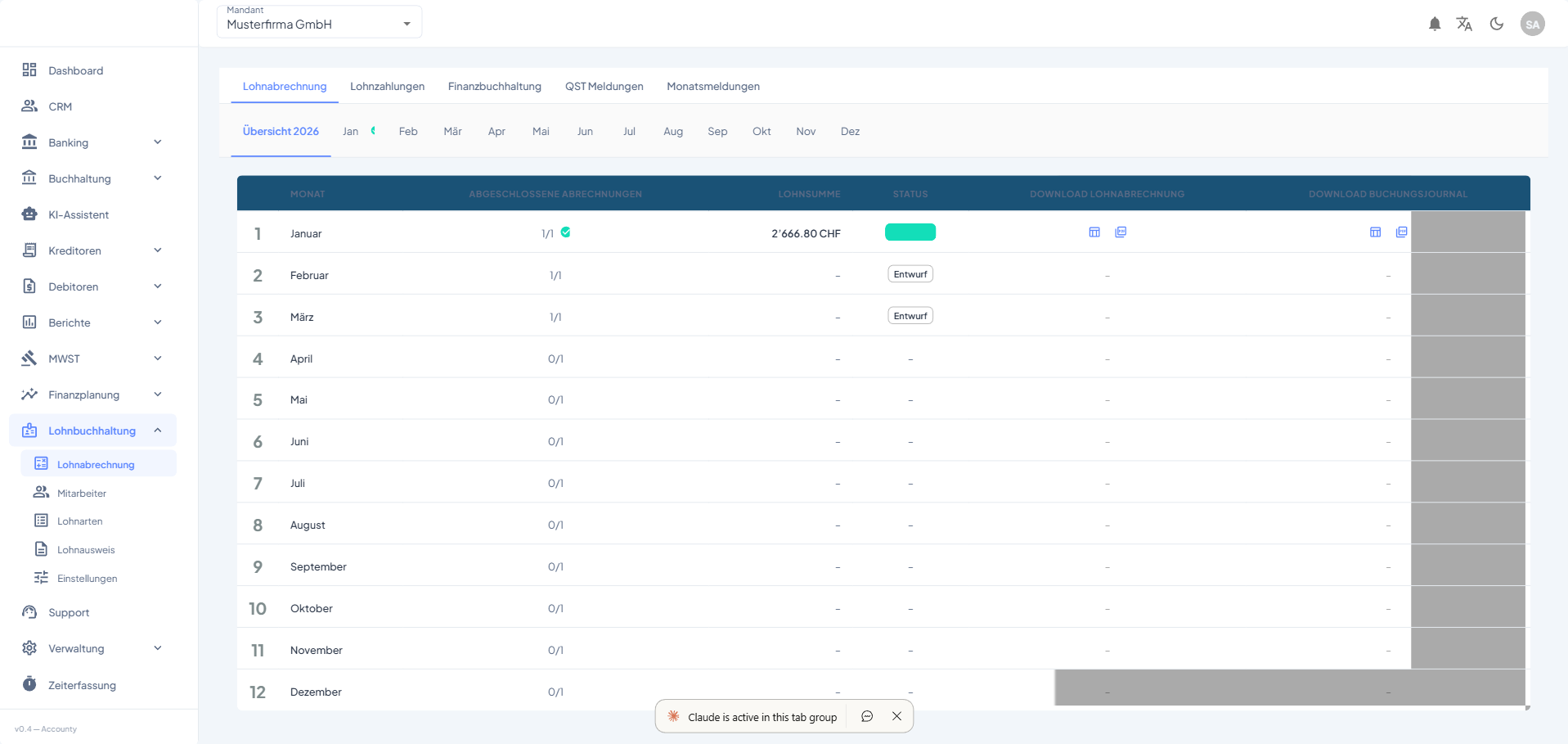This screenshot has height=744, width=1568.
Task: Open Mitarbeiter in the sidebar
Action: click(x=82, y=494)
